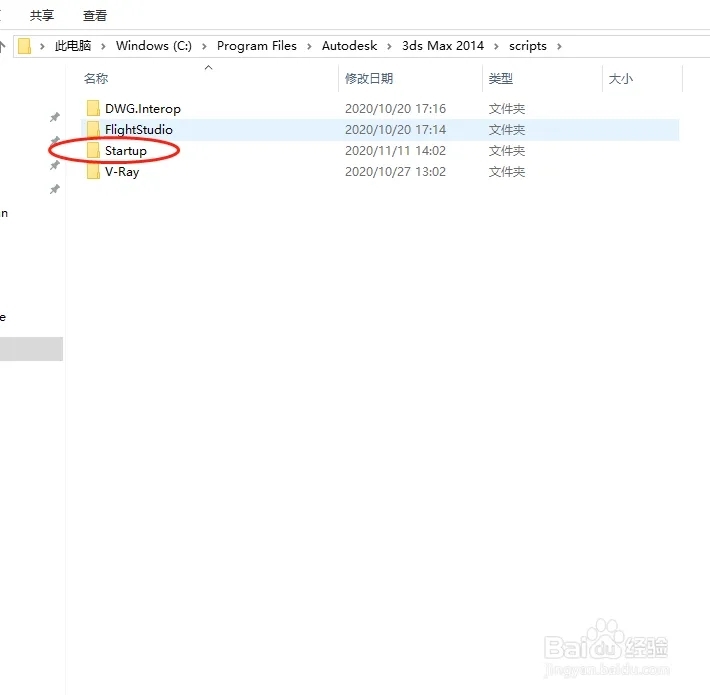Navigate to 此电脑 in breadcrumb
710x695 pixels.
[73, 46]
